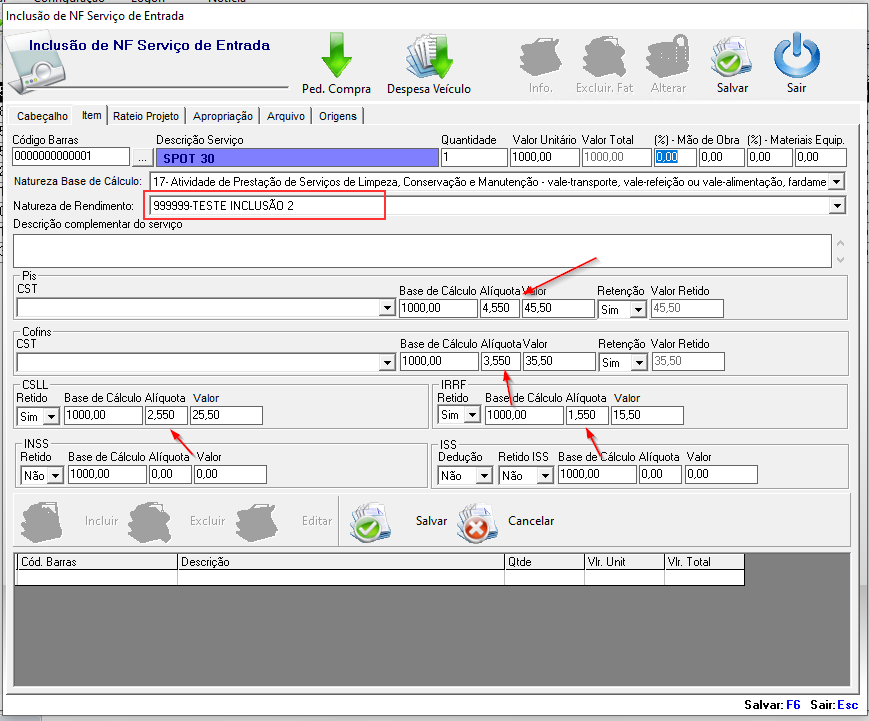Click the Pis Valor field 45,50
The height and width of the screenshot is (721, 869).
tap(558, 308)
